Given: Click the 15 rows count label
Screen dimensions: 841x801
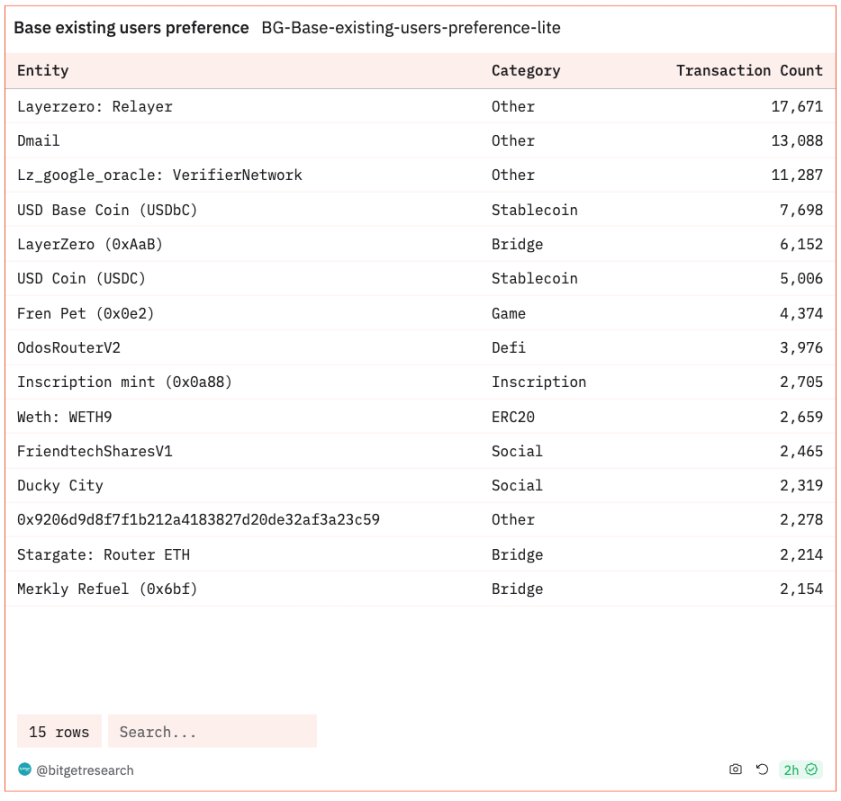Looking at the screenshot, I should (59, 732).
